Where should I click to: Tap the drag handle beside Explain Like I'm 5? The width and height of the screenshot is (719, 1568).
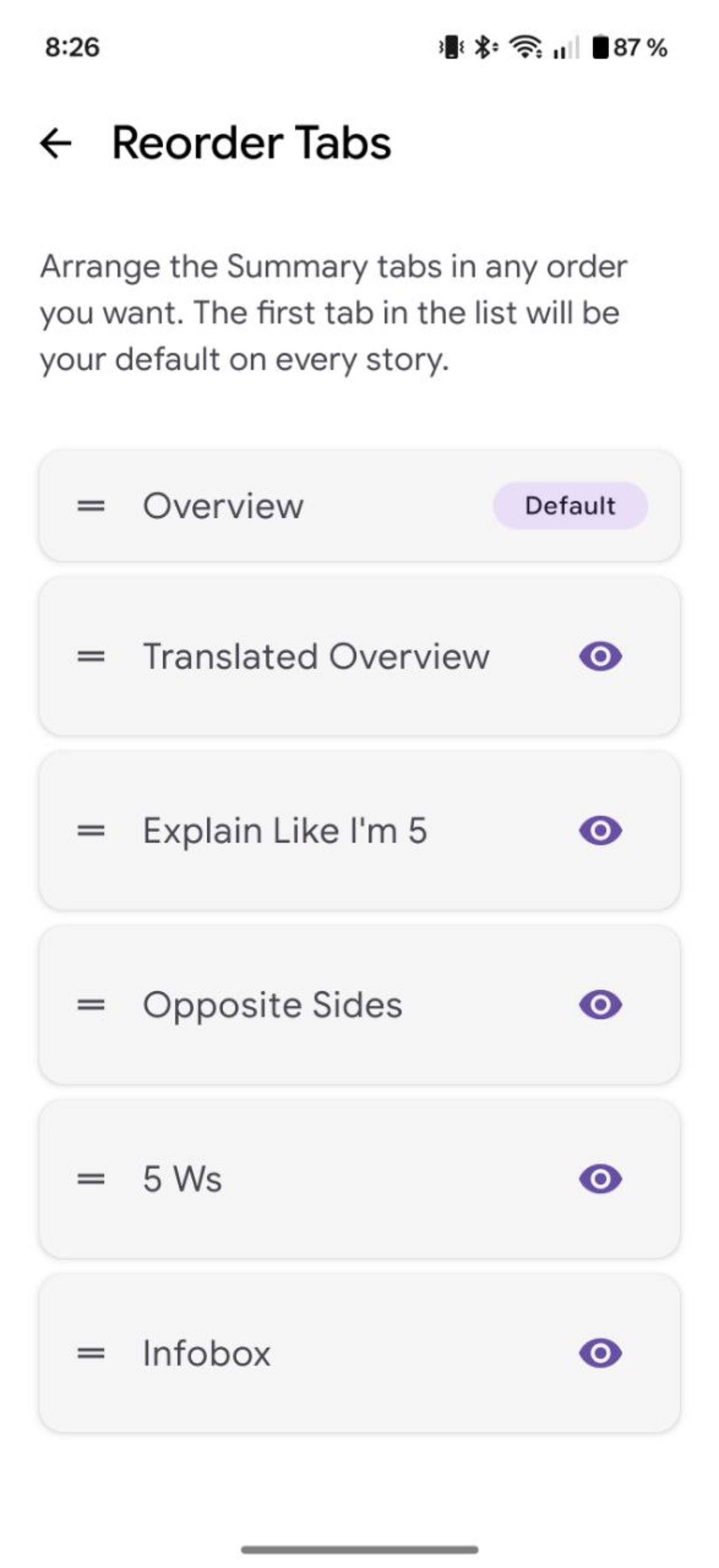point(91,830)
